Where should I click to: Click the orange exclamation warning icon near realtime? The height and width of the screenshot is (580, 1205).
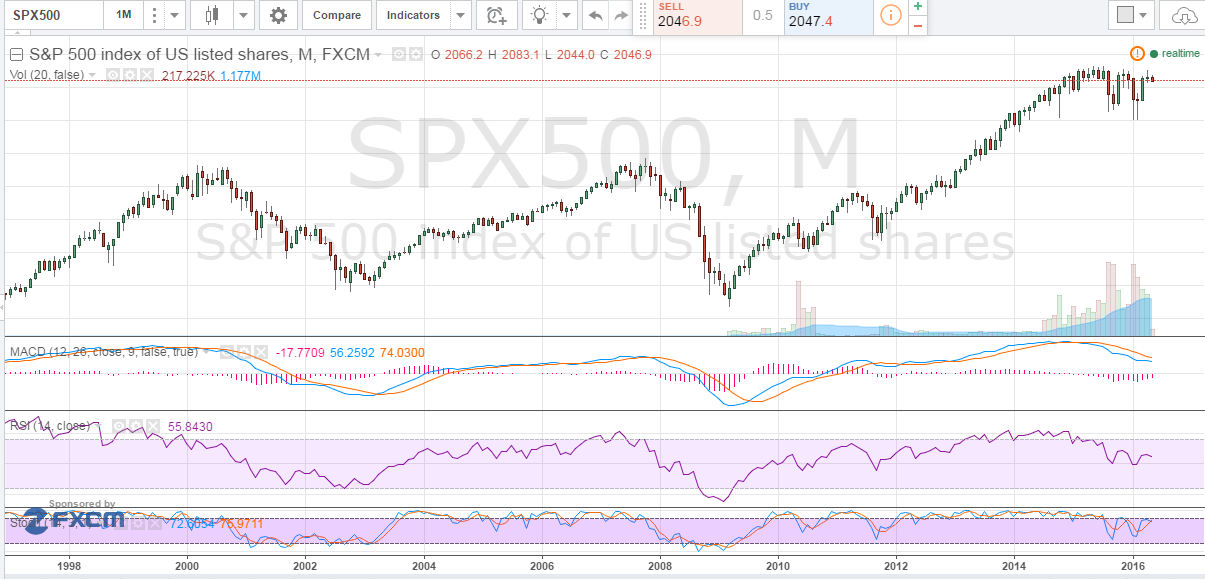pos(1137,53)
